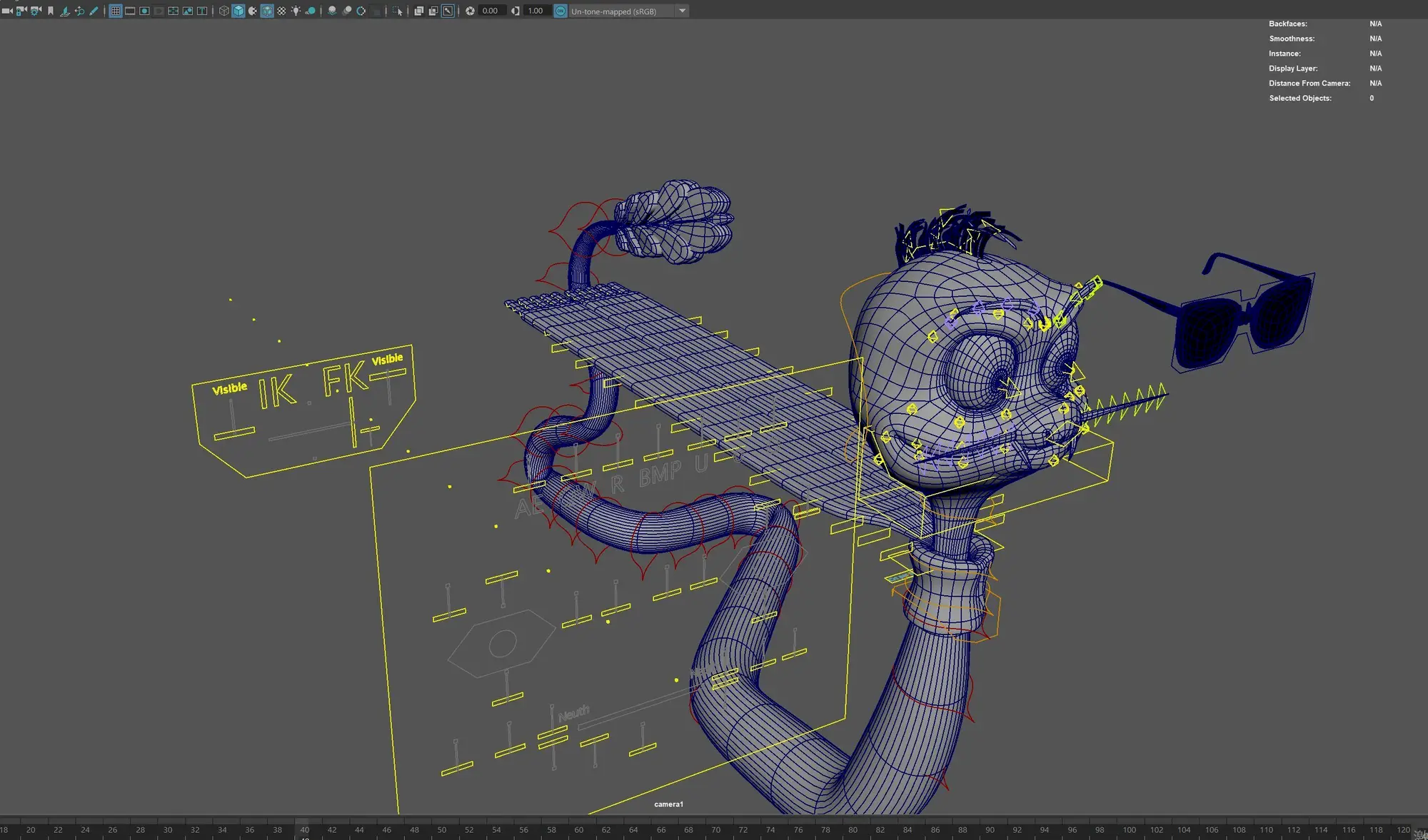Image resolution: width=1428 pixels, height=840 pixels.
Task: Open the Un-tone-mapped (sRGB) view transform dropdown
Action: point(682,11)
